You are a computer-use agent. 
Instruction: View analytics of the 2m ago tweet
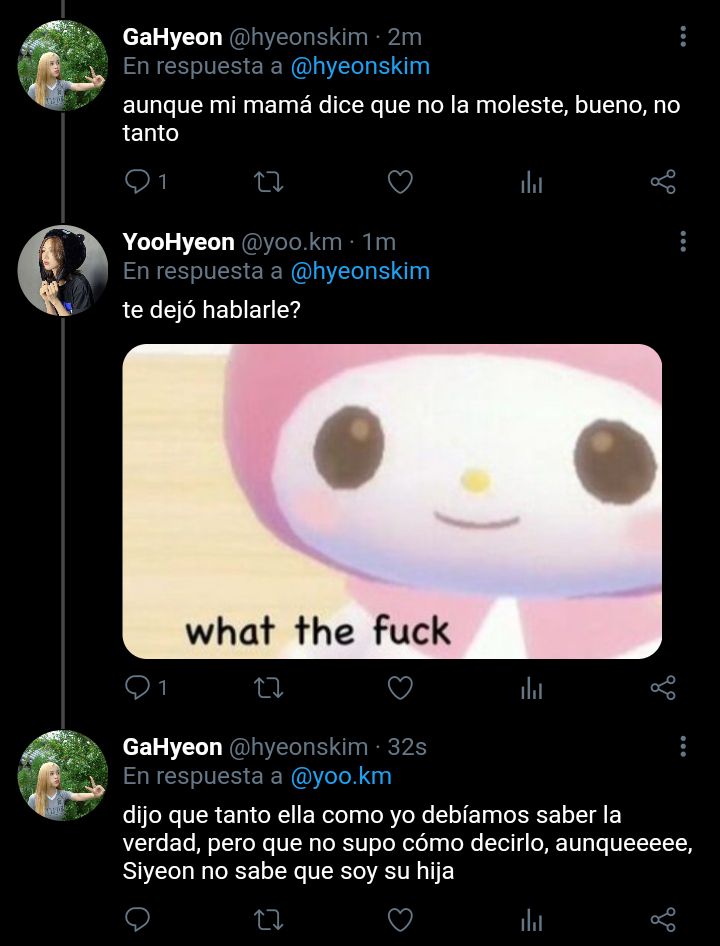[532, 183]
